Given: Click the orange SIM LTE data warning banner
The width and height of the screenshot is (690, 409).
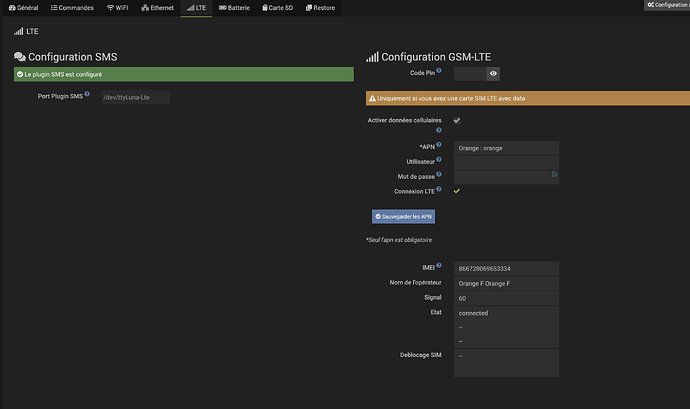Looking at the screenshot, I should [528, 98].
